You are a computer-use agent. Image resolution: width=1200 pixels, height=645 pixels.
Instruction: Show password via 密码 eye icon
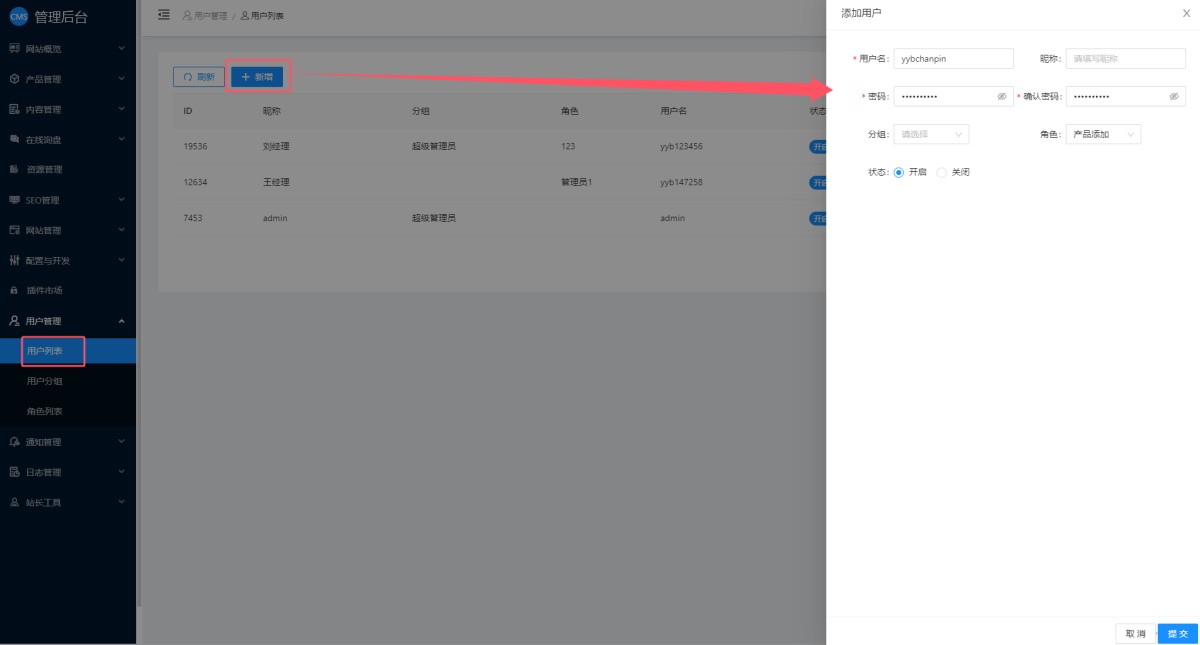pos(1002,97)
